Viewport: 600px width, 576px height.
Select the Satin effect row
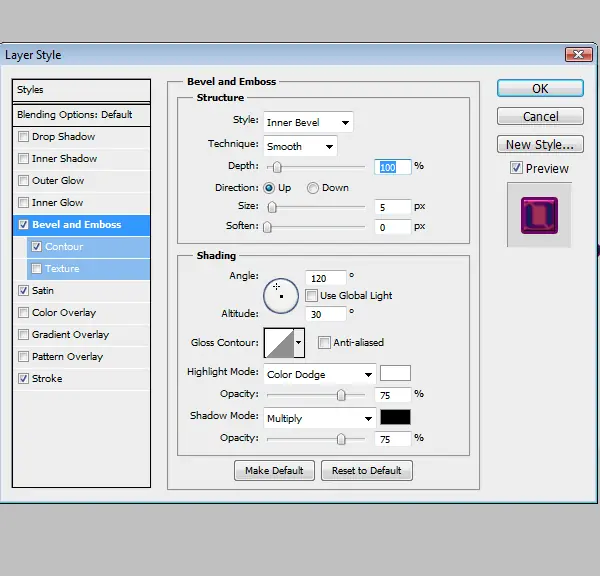coord(81,291)
